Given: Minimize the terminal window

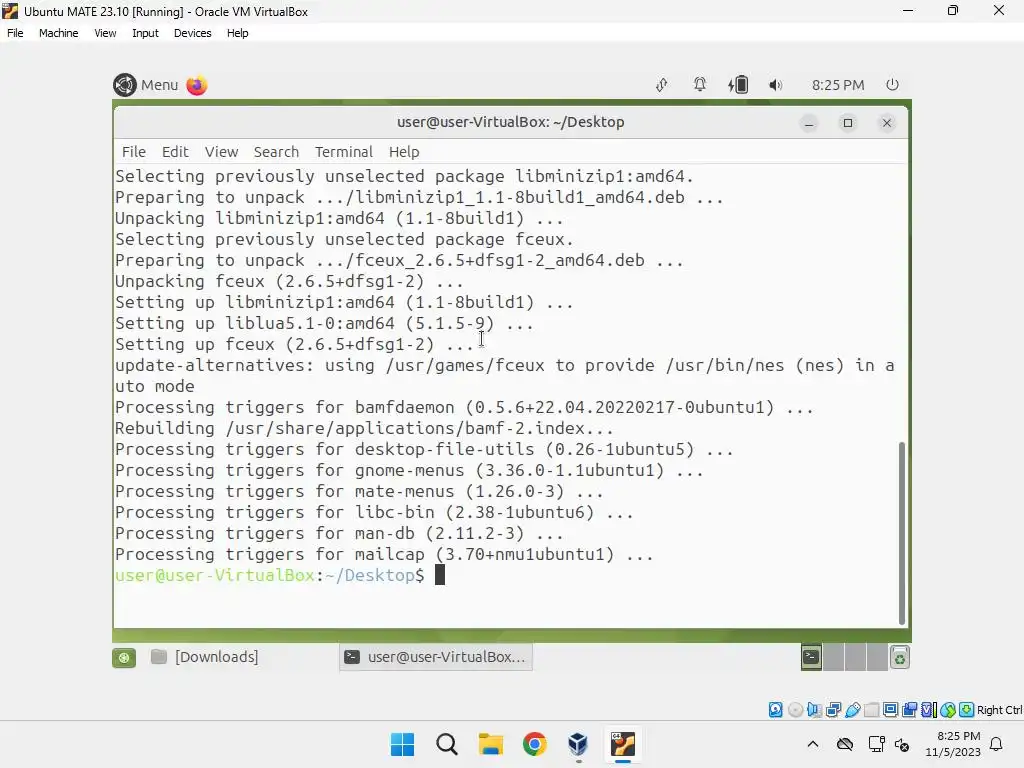Looking at the screenshot, I should pos(809,123).
